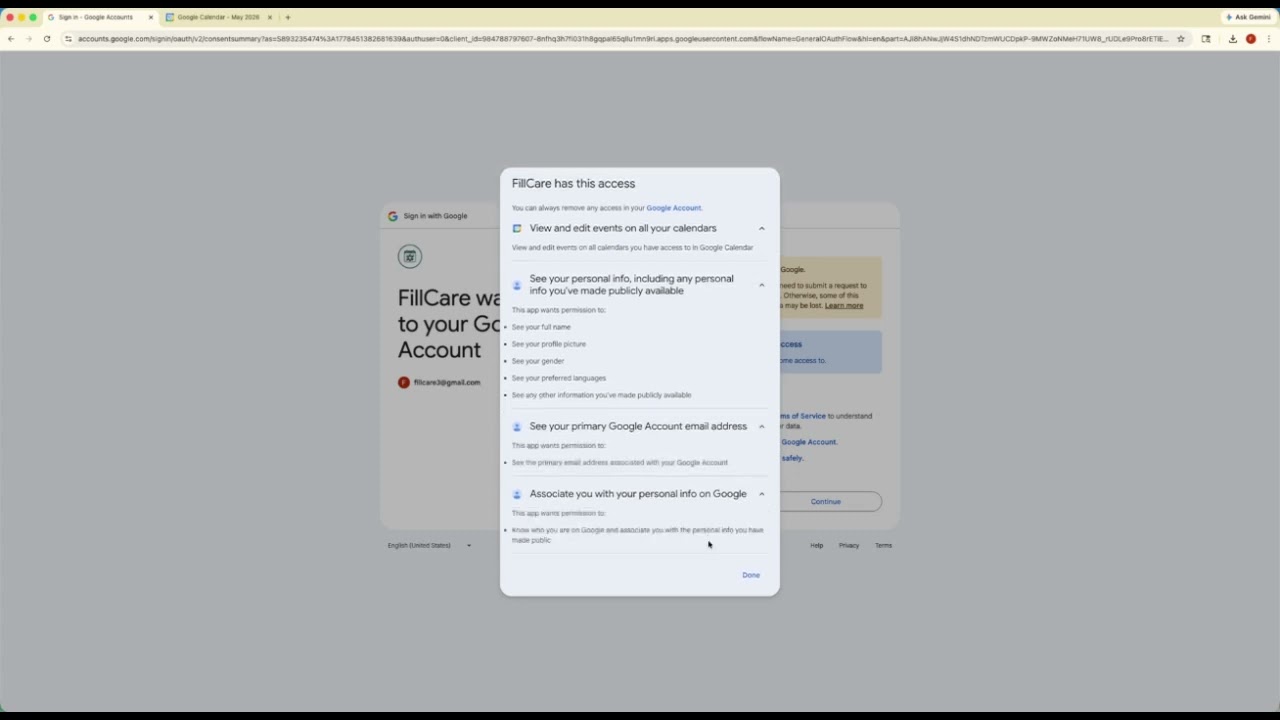Click the FillCare app logo icon
This screenshot has height=720, width=1280.
tap(410, 257)
